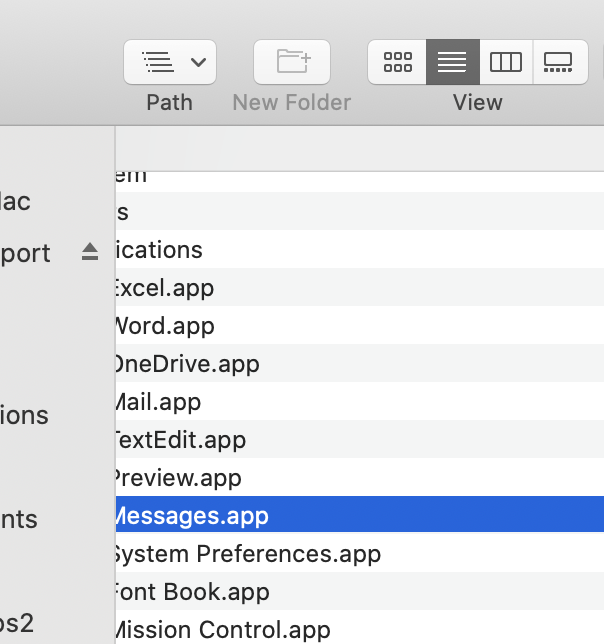Open sidebar item ending in 'nts'
The height and width of the screenshot is (644, 604).
[x=18, y=519]
